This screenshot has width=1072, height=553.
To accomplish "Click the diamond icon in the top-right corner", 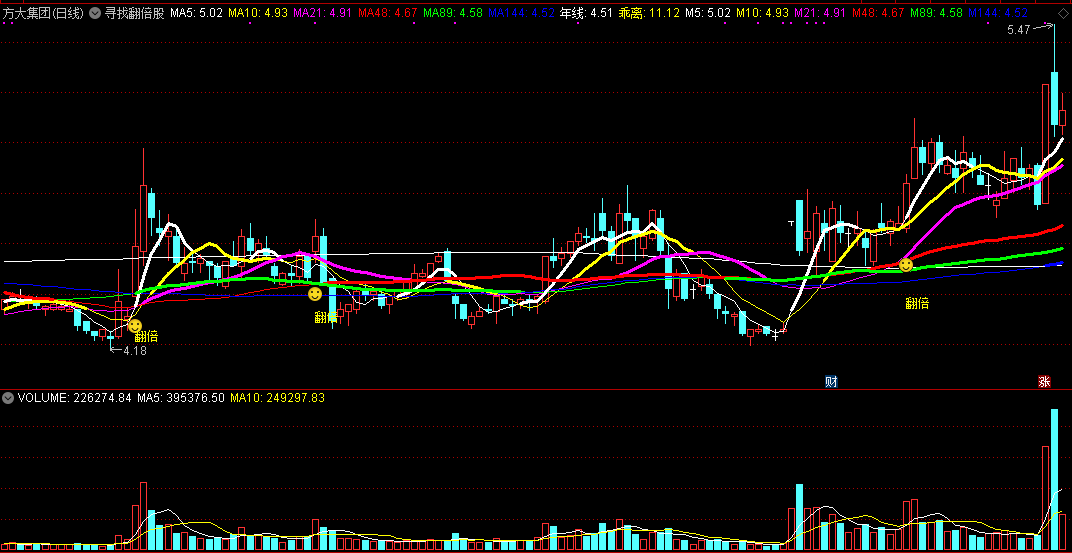I will point(1062,12).
